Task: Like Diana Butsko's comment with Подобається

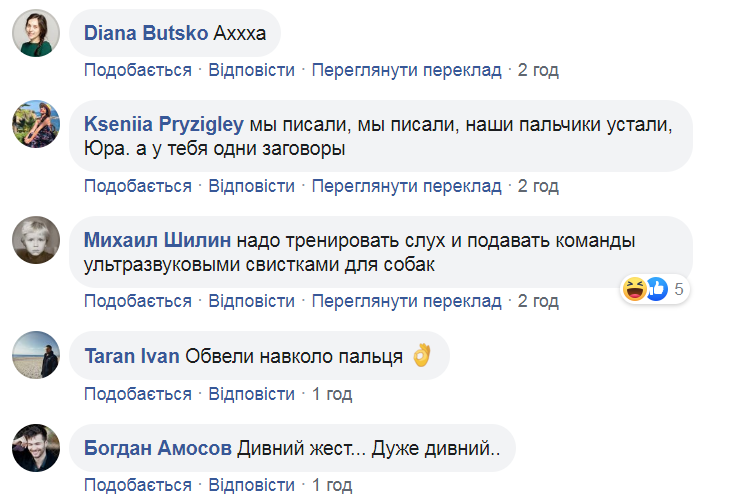Action: tap(137, 70)
